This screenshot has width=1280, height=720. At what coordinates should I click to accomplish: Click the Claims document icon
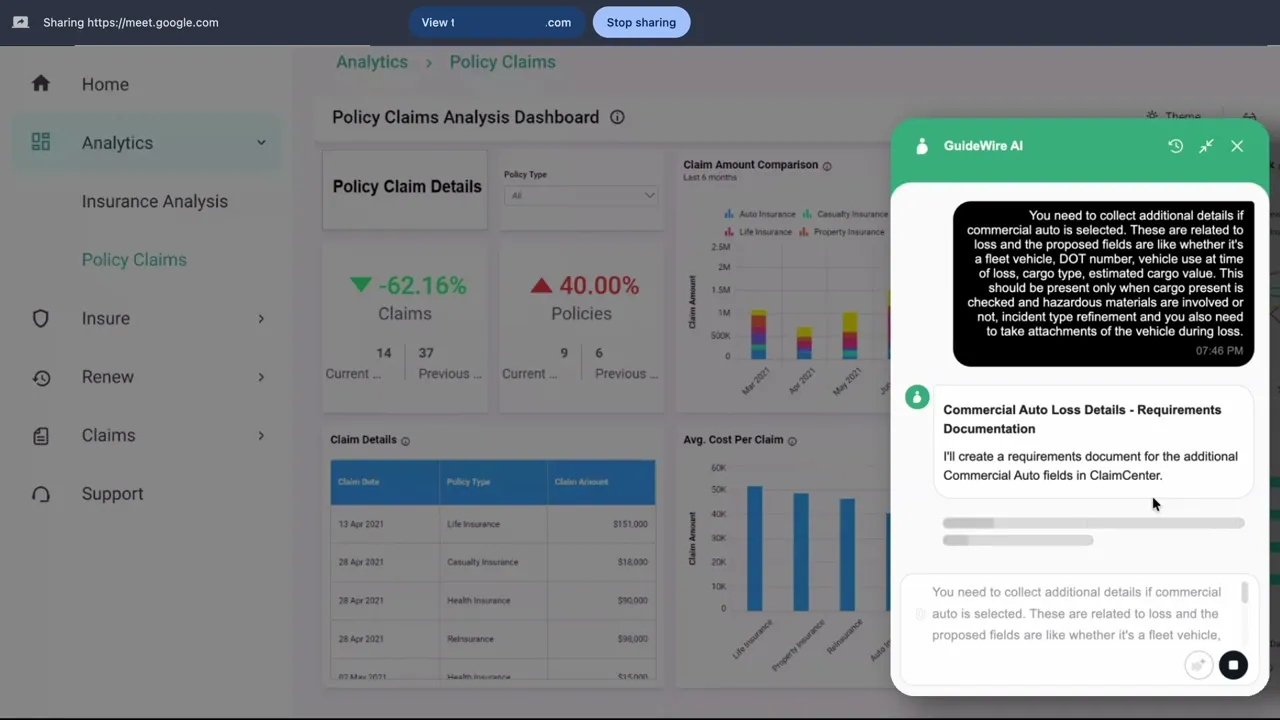[x=41, y=435]
